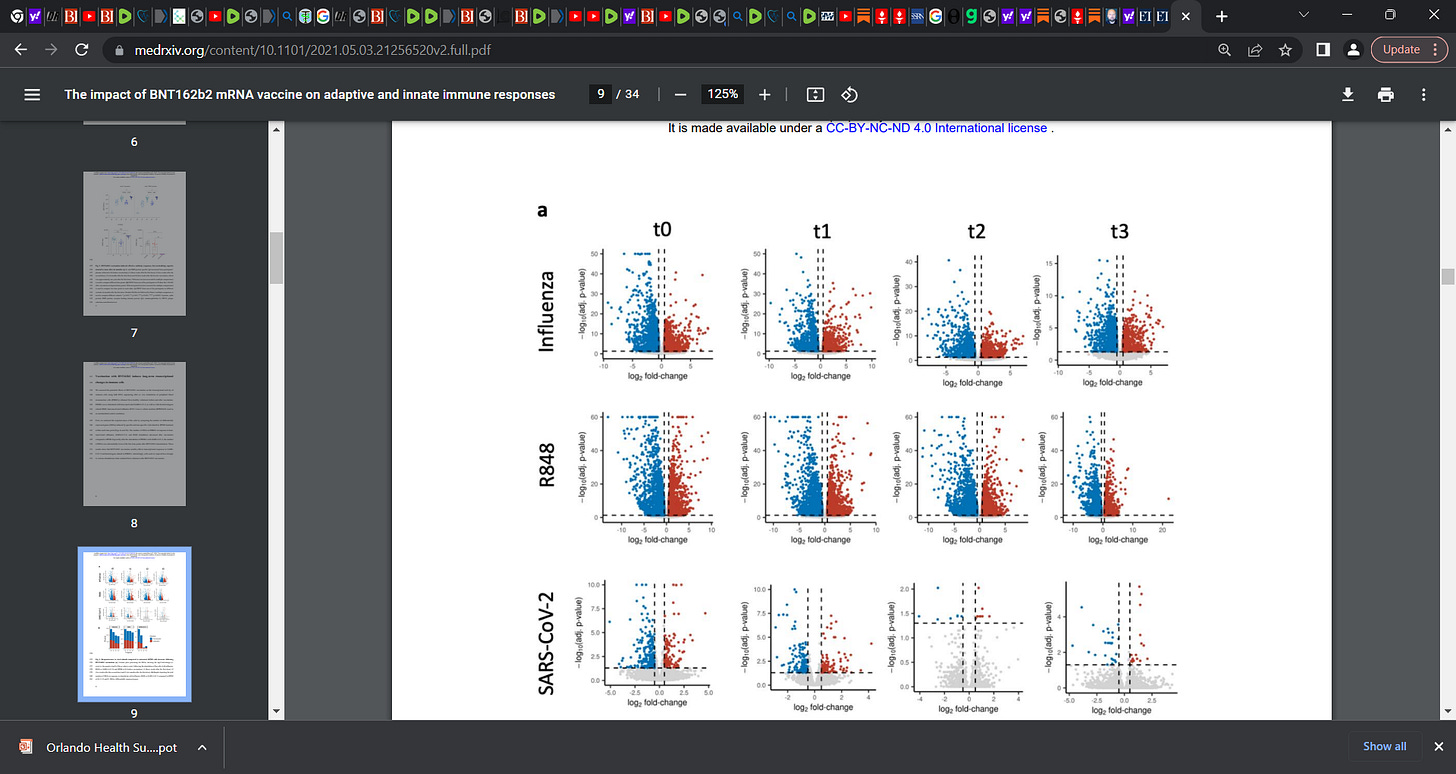Click the zoom percentage field showing 125%
1456x774 pixels.
[x=723, y=94]
